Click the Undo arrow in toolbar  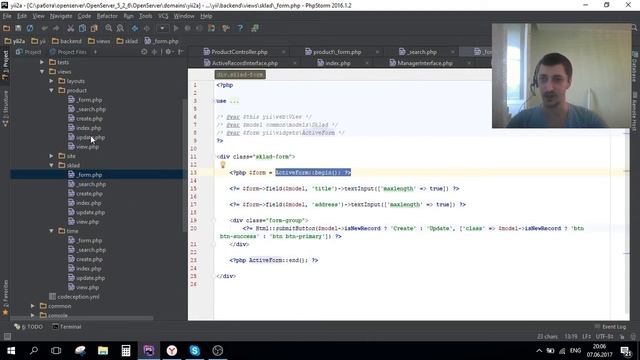44,28
